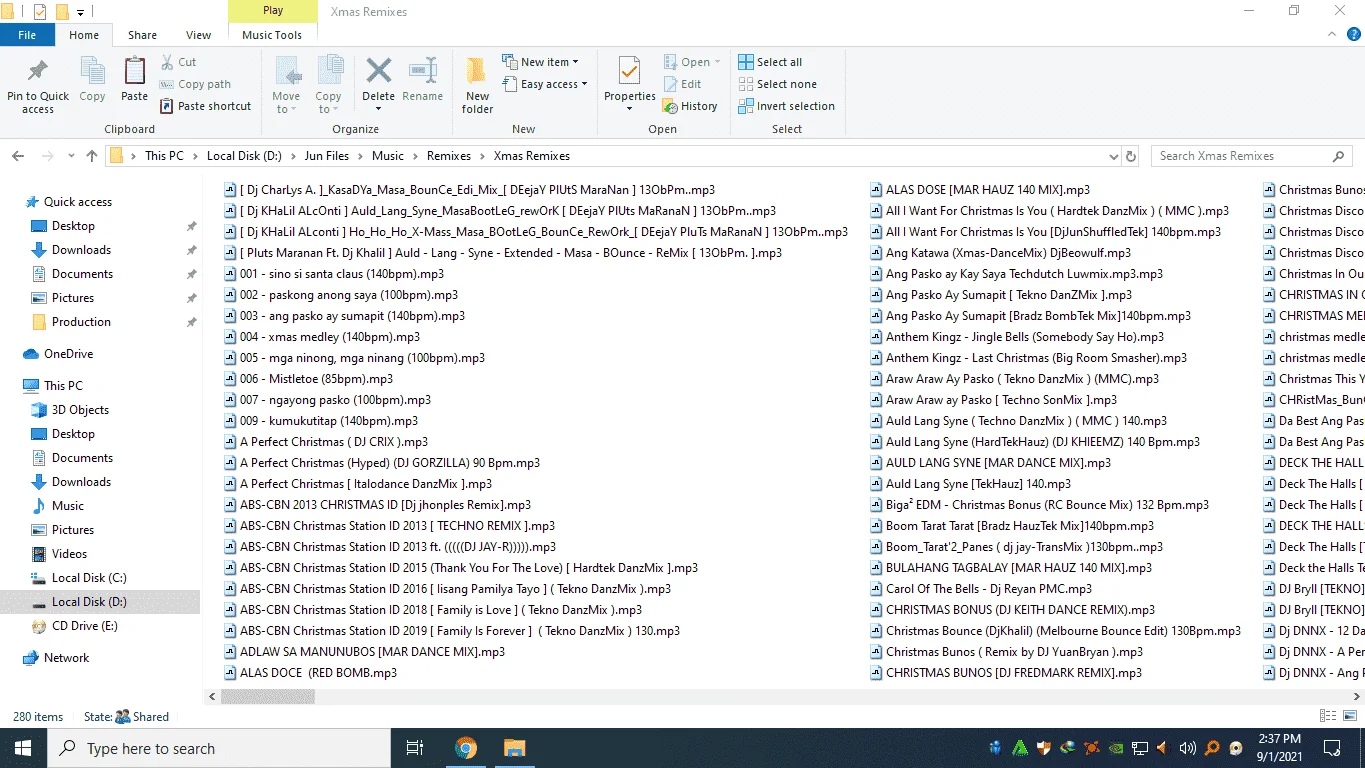Image resolution: width=1365 pixels, height=768 pixels.
Task: Click the taskbar search box
Action: [219, 748]
